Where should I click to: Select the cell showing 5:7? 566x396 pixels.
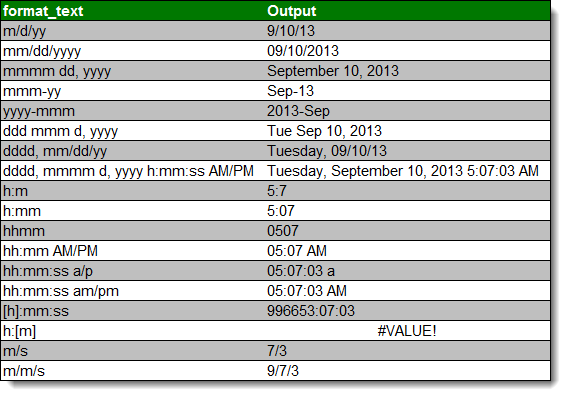408,191
